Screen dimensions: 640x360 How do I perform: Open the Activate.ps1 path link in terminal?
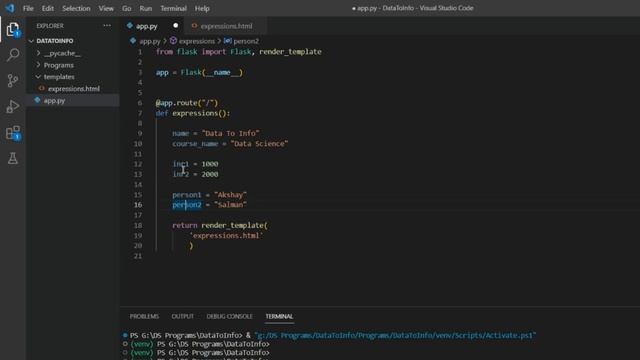click(395, 335)
